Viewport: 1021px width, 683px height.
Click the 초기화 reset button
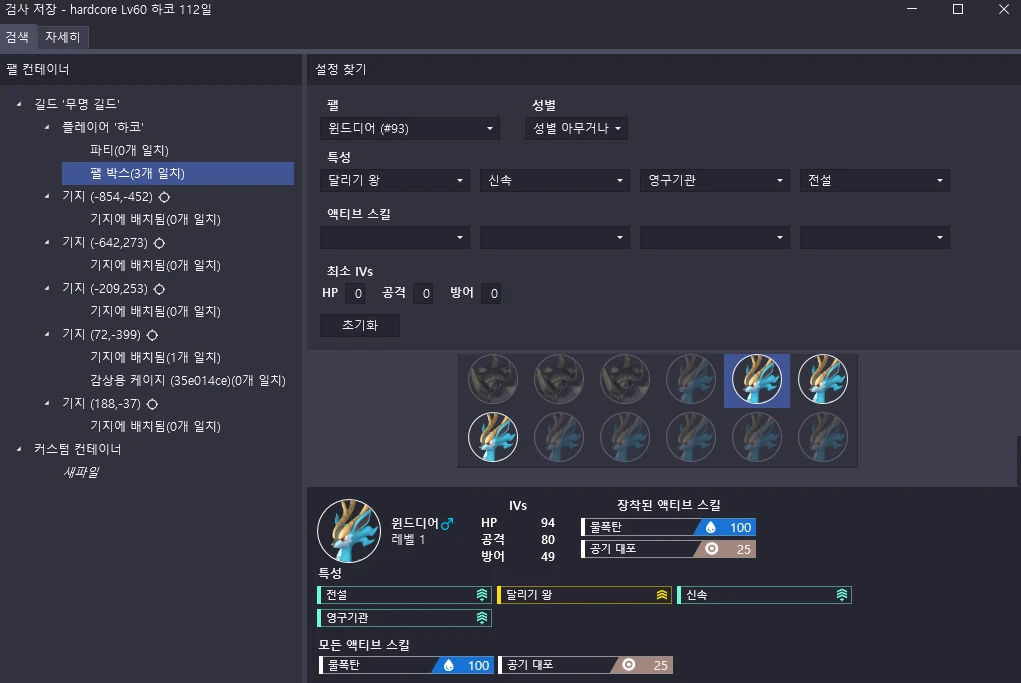tap(359, 325)
